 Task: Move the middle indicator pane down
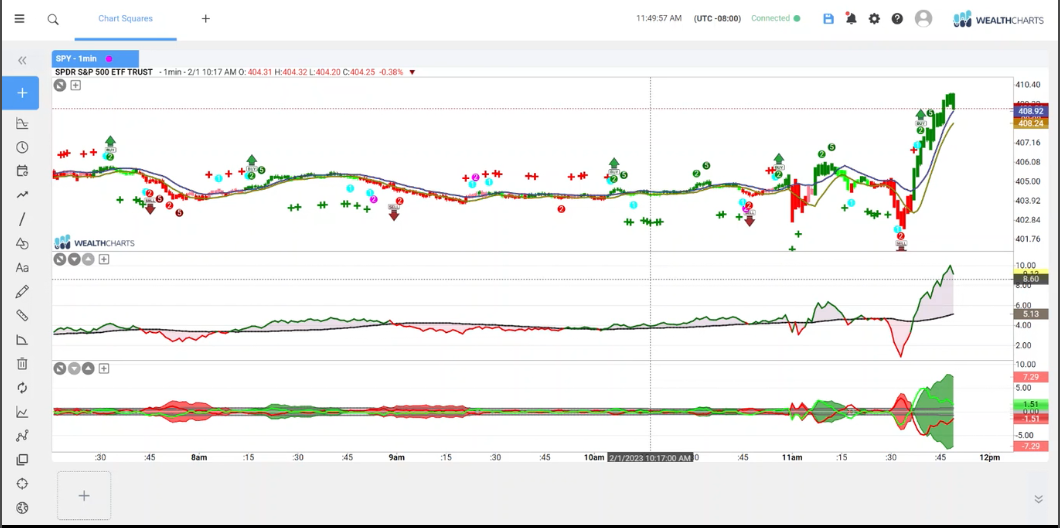click(74, 259)
